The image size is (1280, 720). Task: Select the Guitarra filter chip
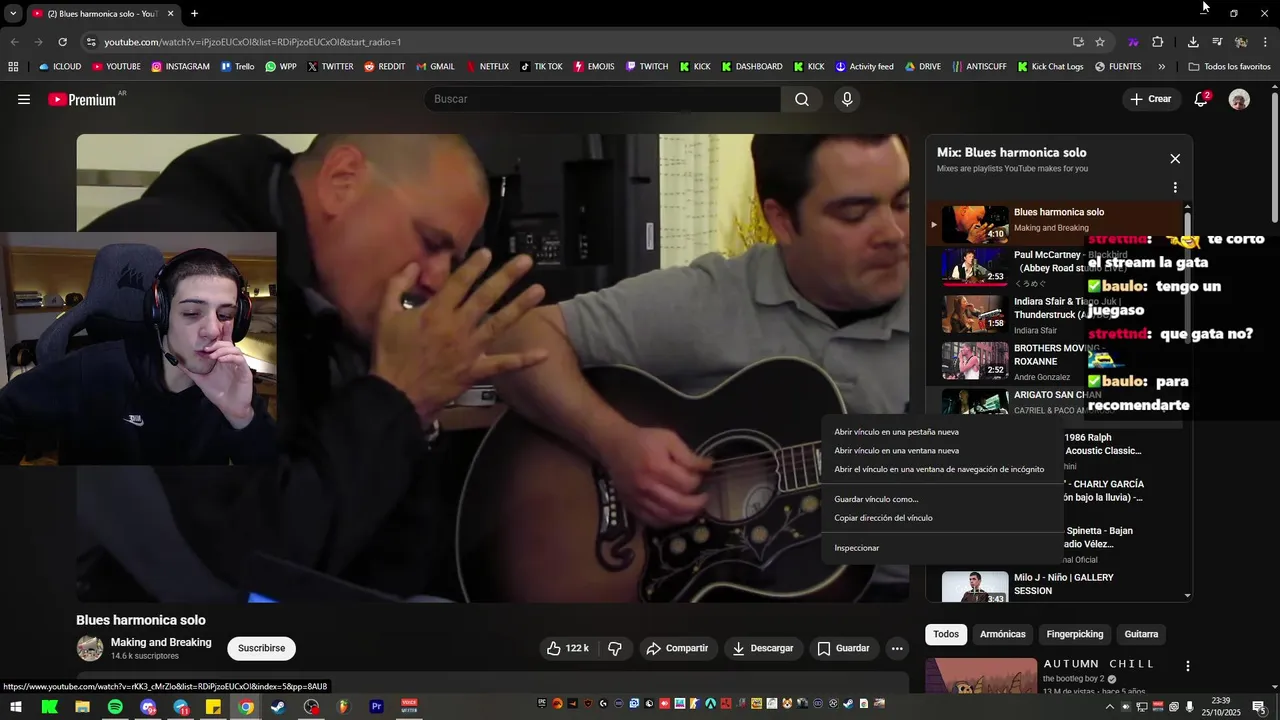(x=1141, y=634)
